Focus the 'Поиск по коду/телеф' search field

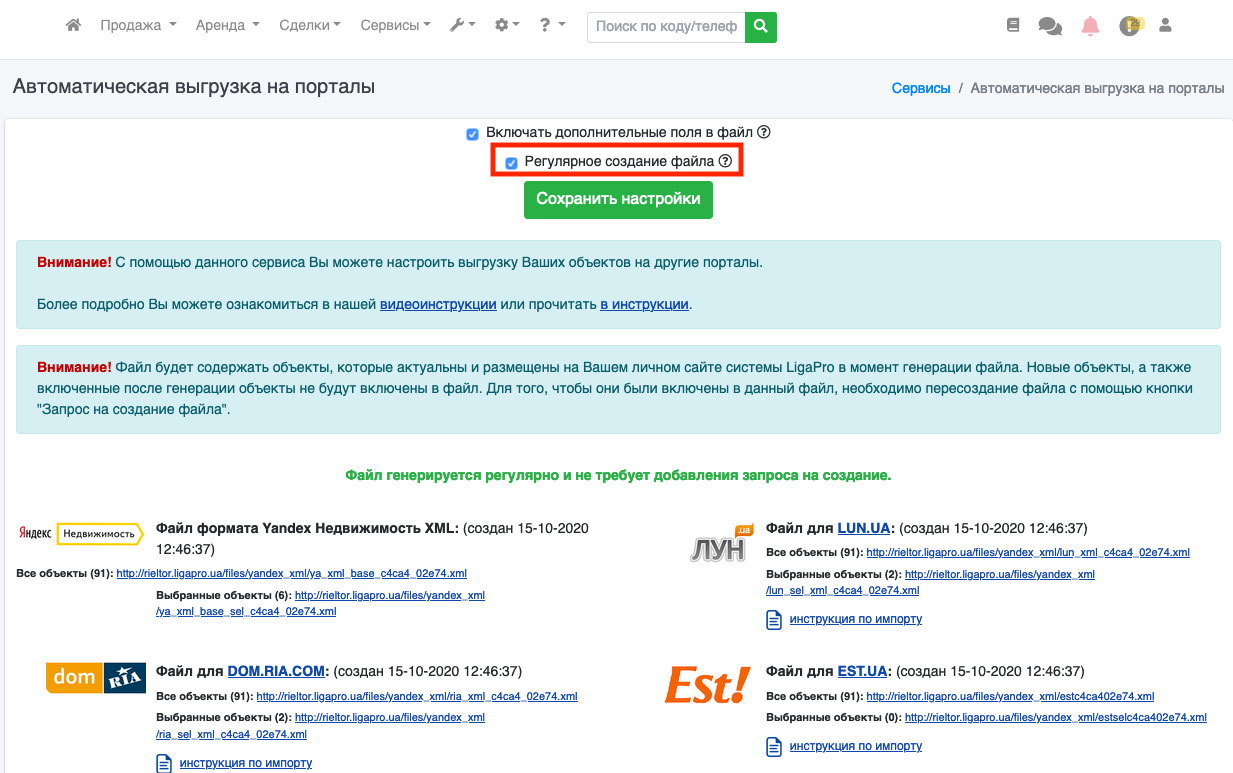(x=667, y=26)
